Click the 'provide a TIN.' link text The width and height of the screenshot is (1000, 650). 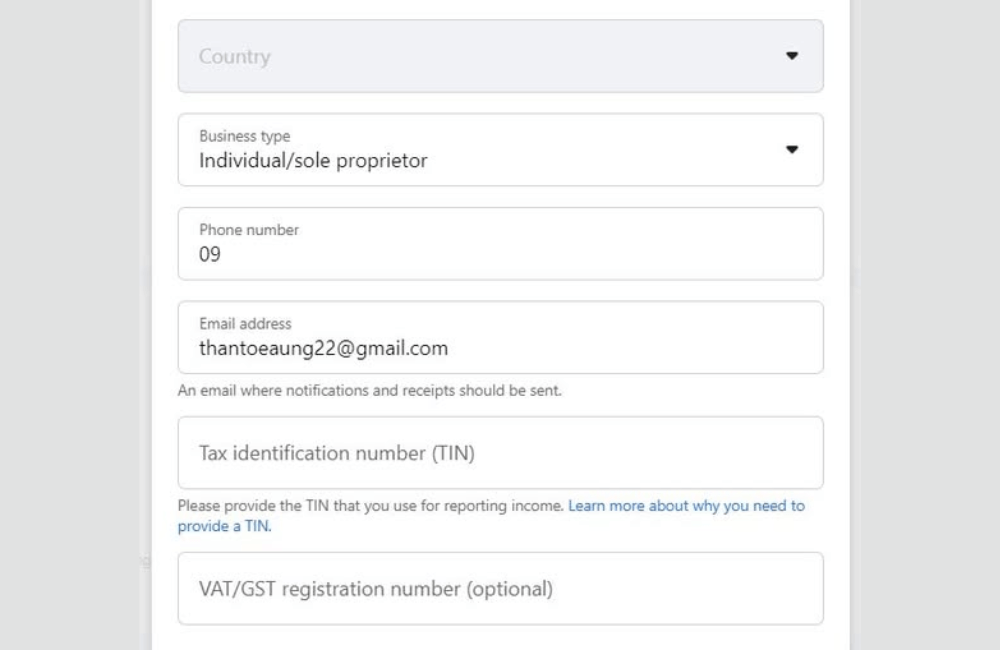pos(225,527)
